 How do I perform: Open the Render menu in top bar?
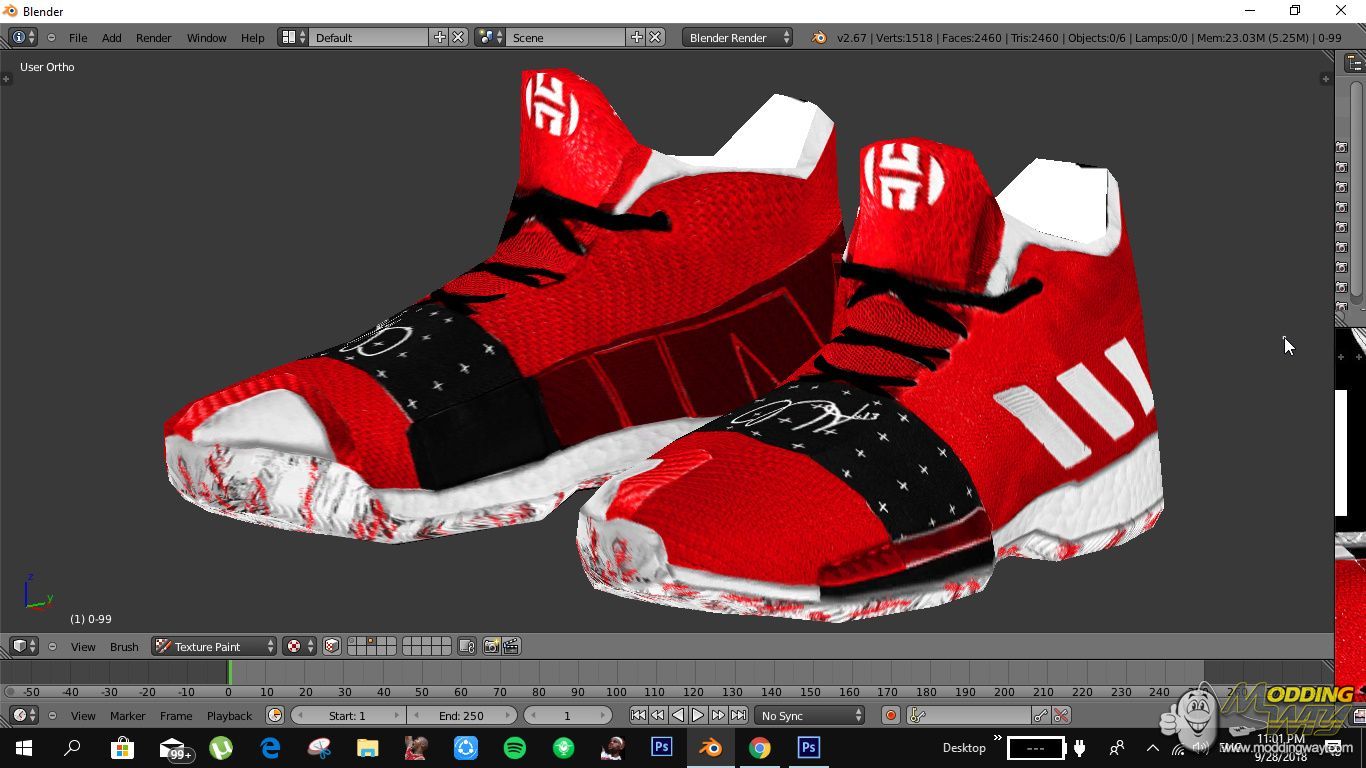(153, 37)
